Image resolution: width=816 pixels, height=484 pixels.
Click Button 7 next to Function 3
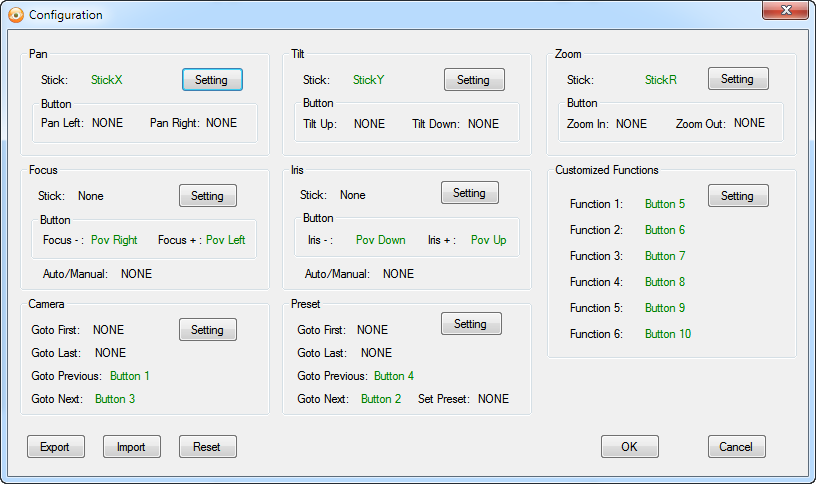665,256
